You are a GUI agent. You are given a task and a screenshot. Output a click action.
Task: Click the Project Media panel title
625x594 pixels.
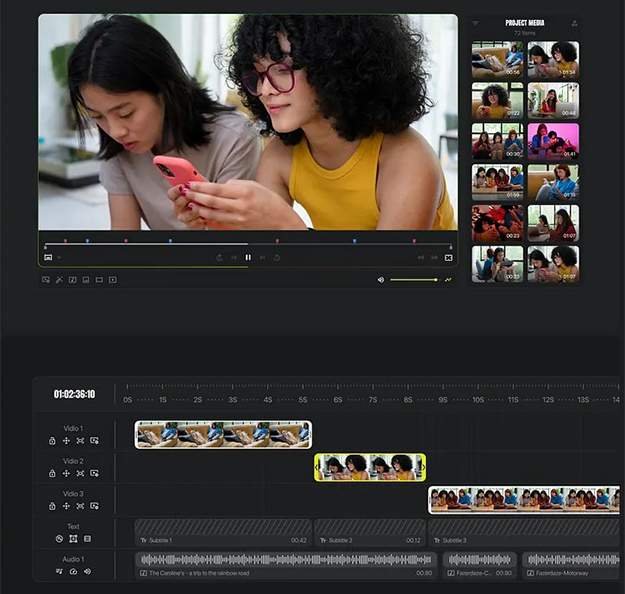(x=524, y=23)
